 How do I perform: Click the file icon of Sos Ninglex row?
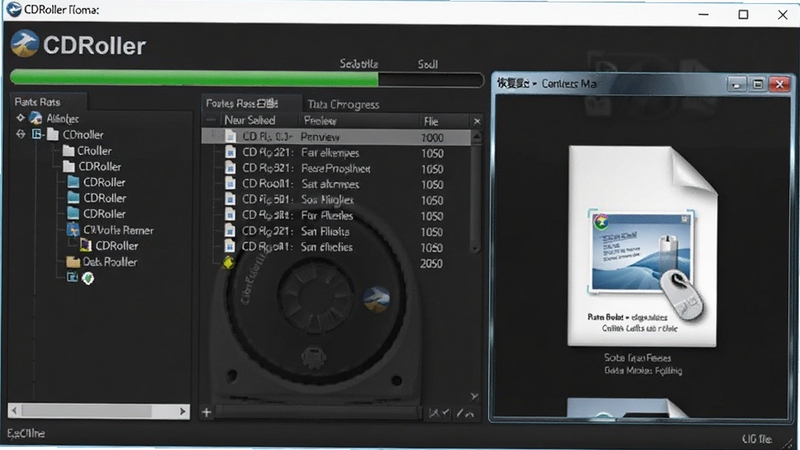[231, 199]
